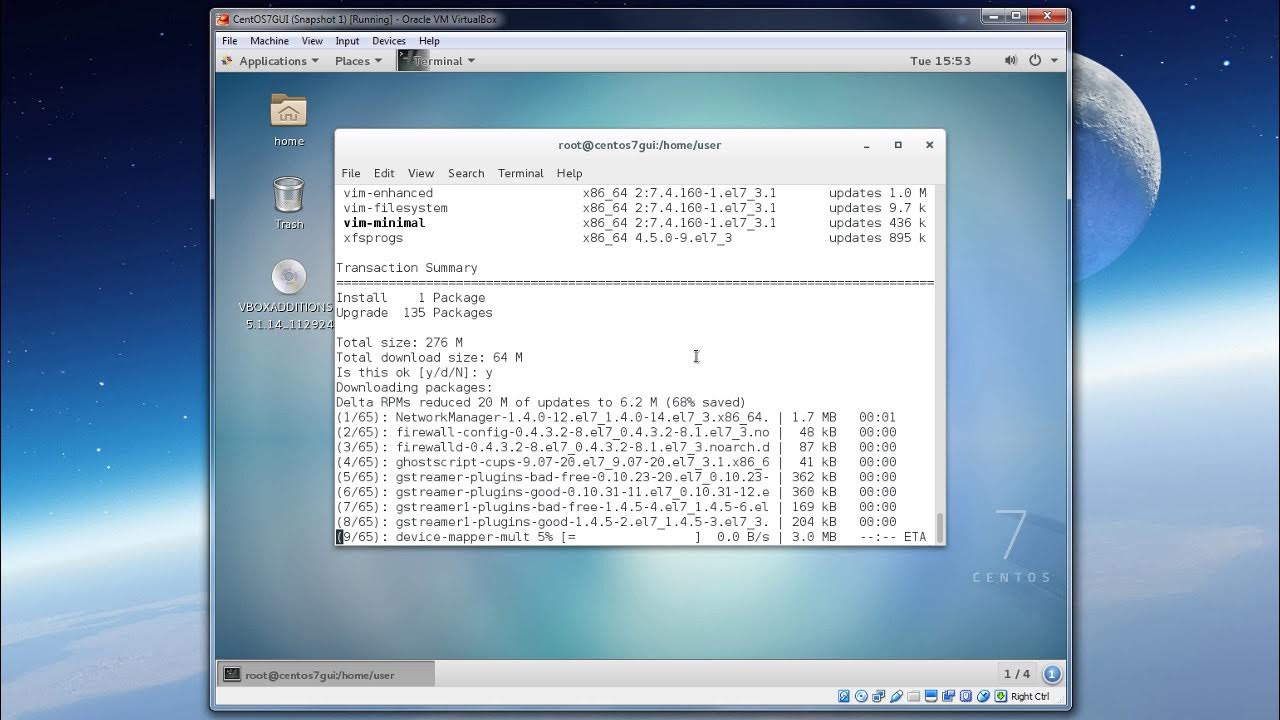Click the vim-filesystem package line
The image size is (1280, 720).
pos(635,208)
